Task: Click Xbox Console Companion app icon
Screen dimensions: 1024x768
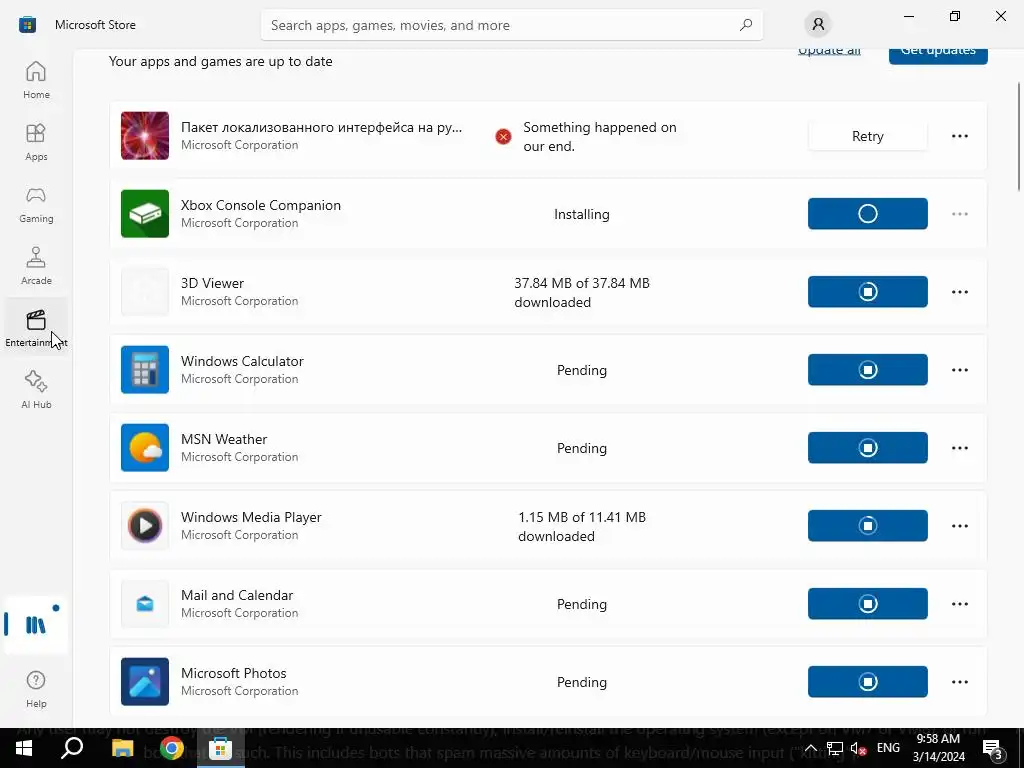Action: pyautogui.click(x=145, y=214)
